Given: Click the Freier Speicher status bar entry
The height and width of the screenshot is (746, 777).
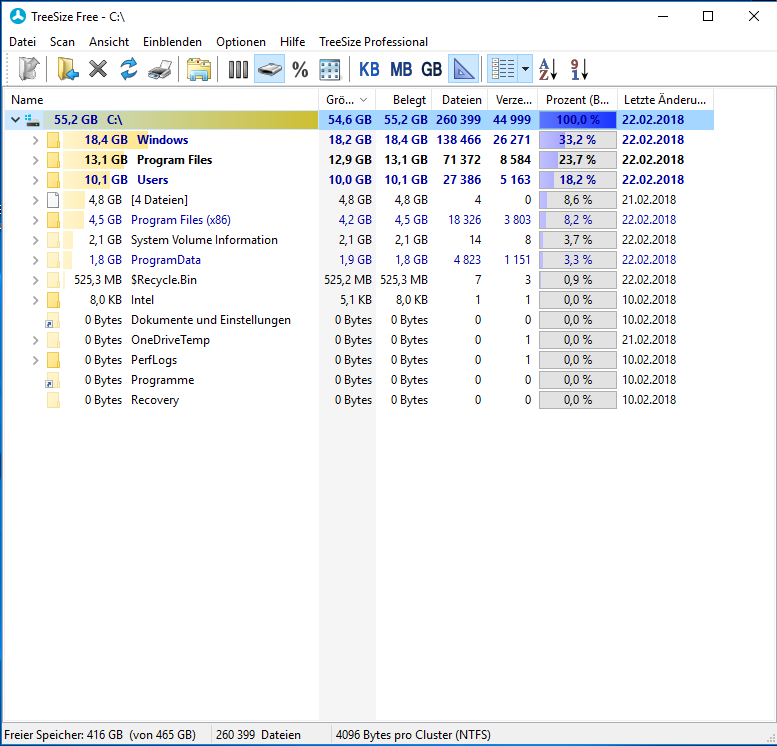Looking at the screenshot, I should pyautogui.click(x=100, y=735).
